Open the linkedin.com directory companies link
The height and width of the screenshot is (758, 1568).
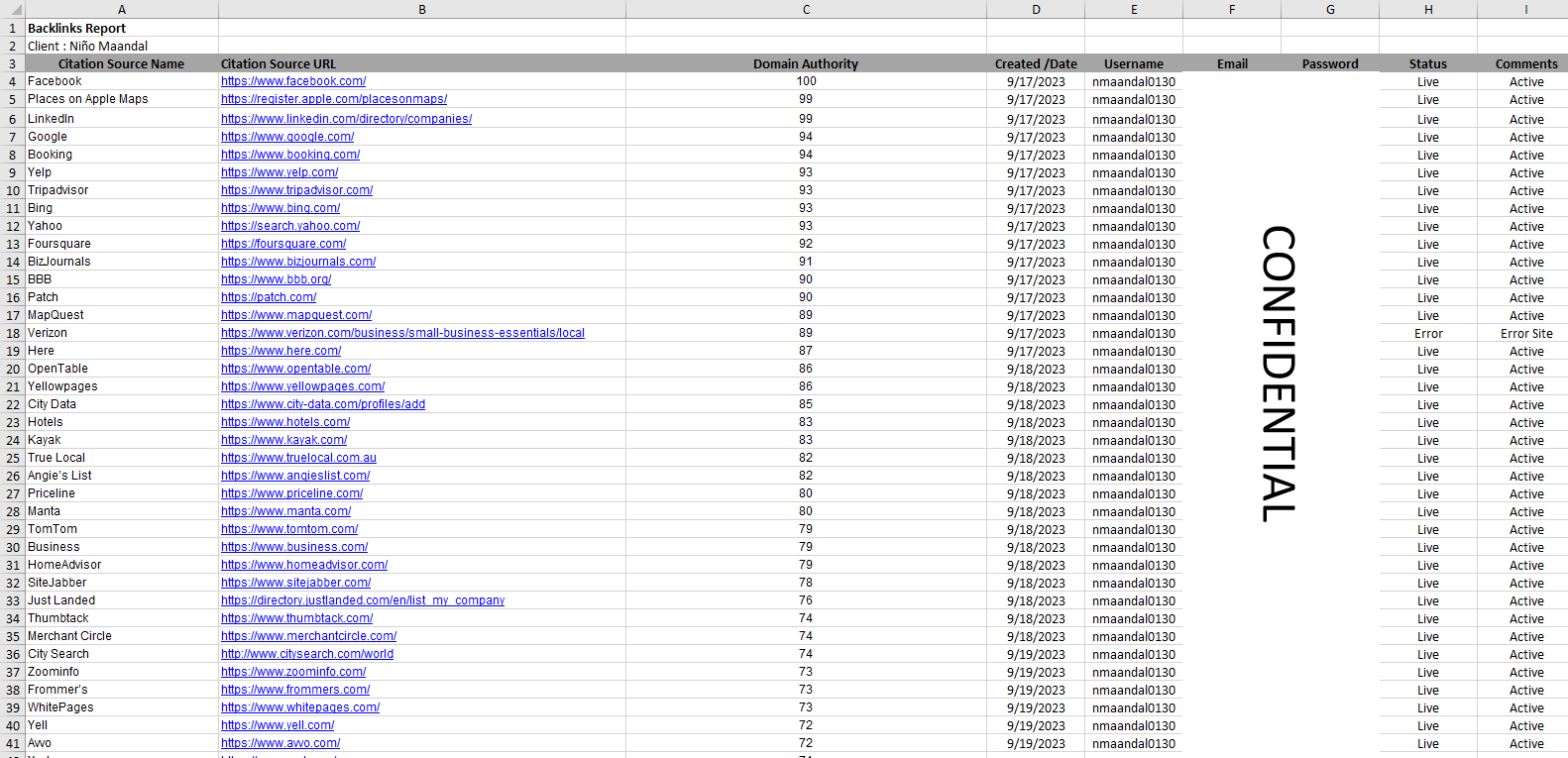(346, 119)
